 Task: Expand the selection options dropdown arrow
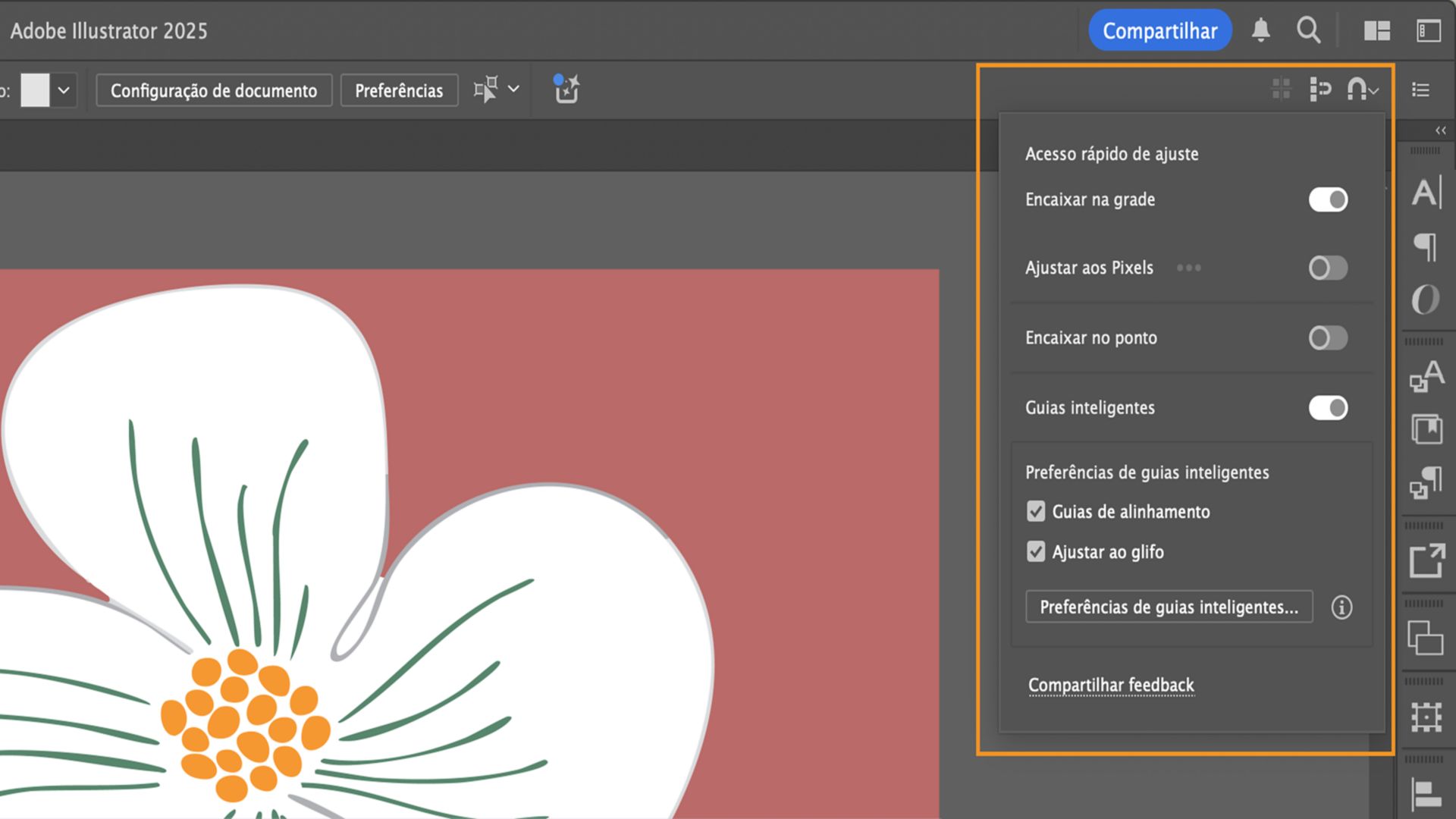click(513, 89)
